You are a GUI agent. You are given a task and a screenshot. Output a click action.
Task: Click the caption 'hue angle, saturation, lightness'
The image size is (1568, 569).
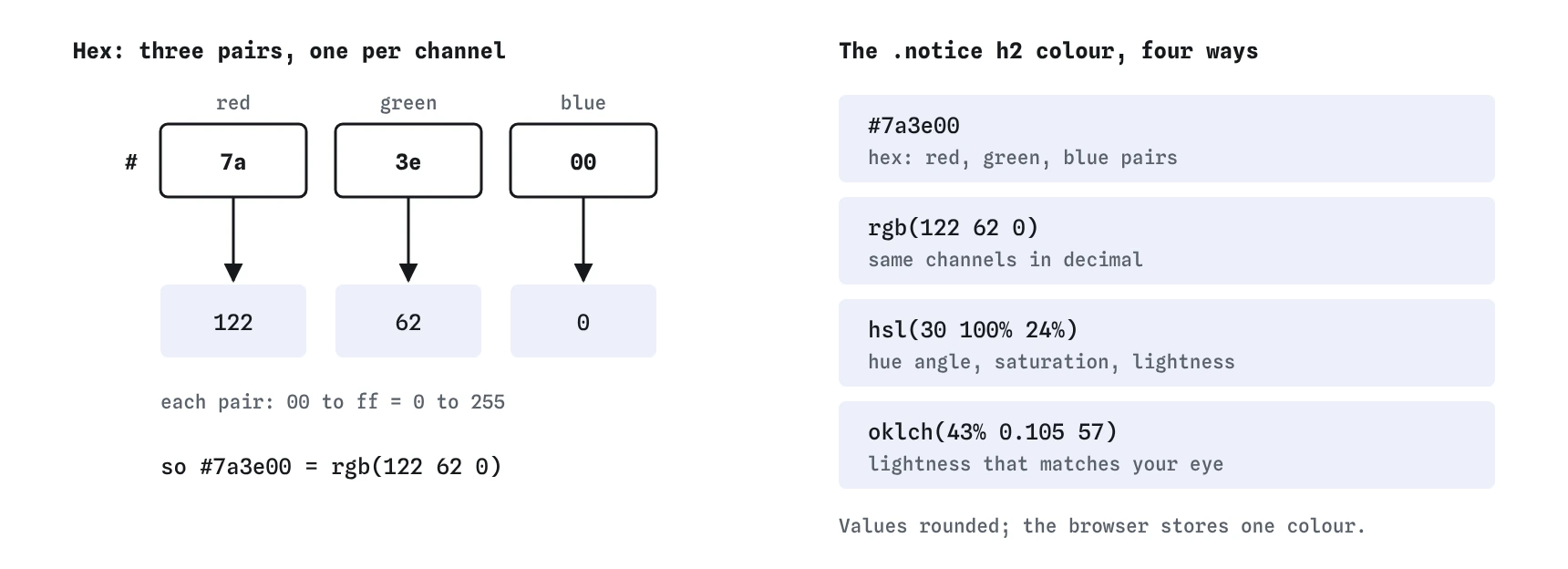[1051, 362]
